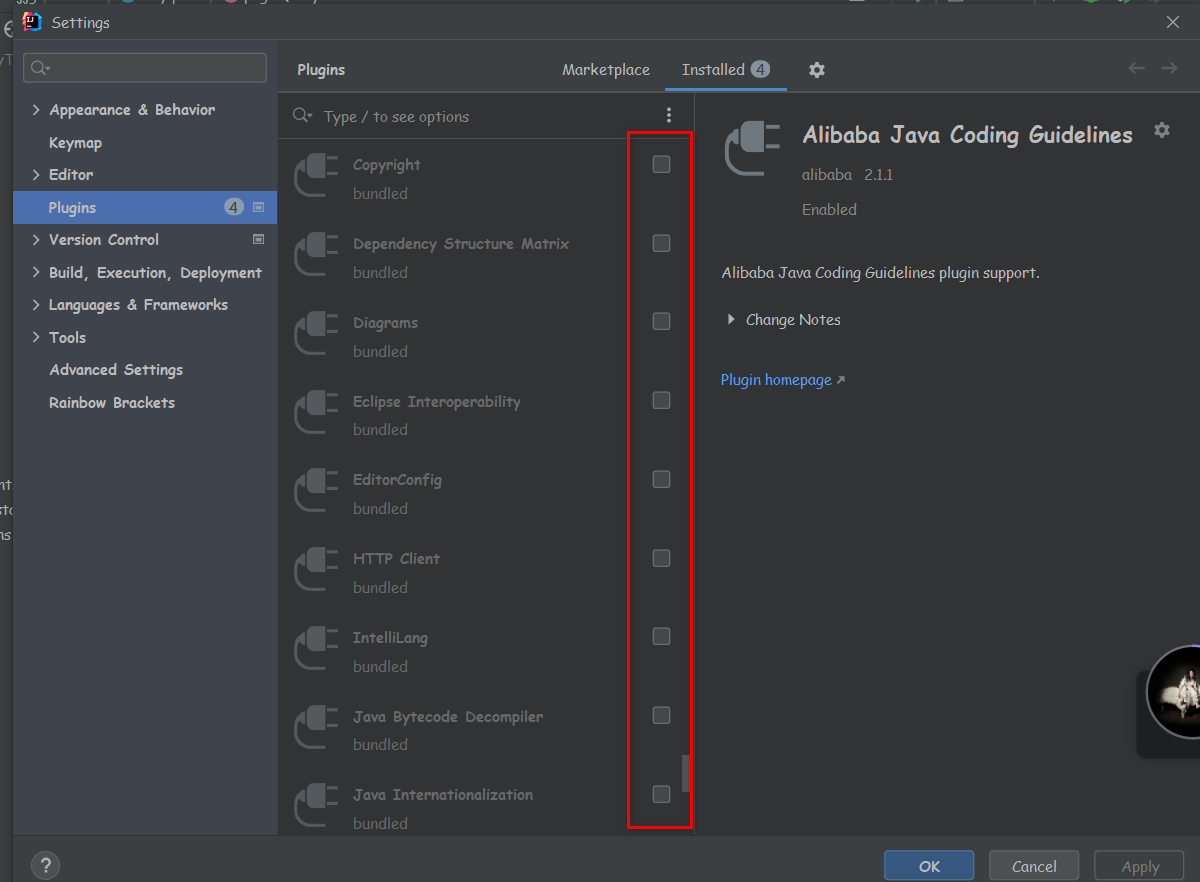Enable the Java Internationalization checkbox
This screenshot has width=1200, height=882.
pyautogui.click(x=661, y=794)
